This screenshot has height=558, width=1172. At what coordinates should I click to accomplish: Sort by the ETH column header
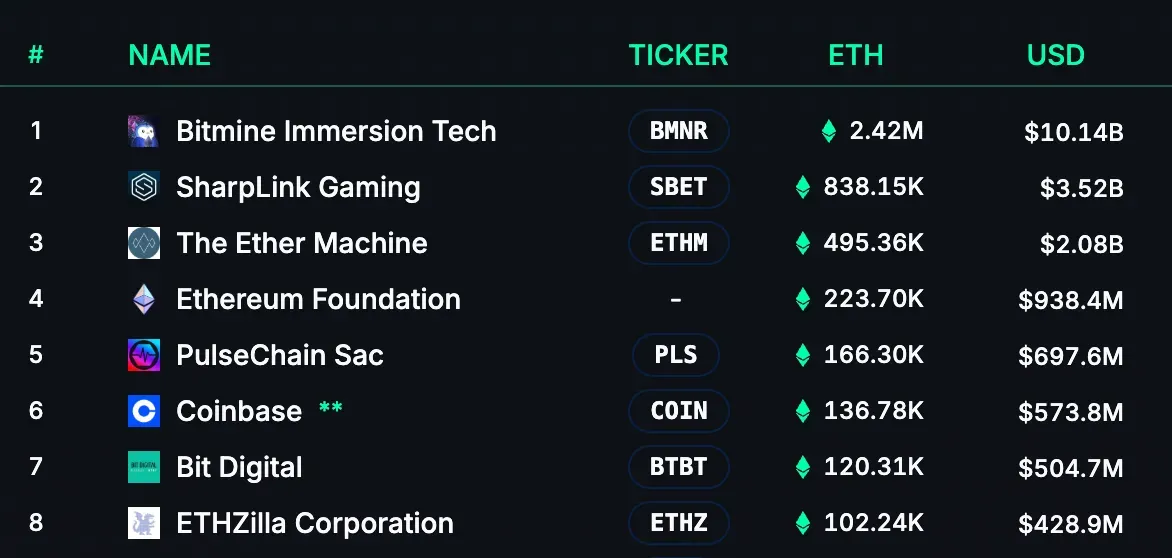pyautogui.click(x=856, y=55)
